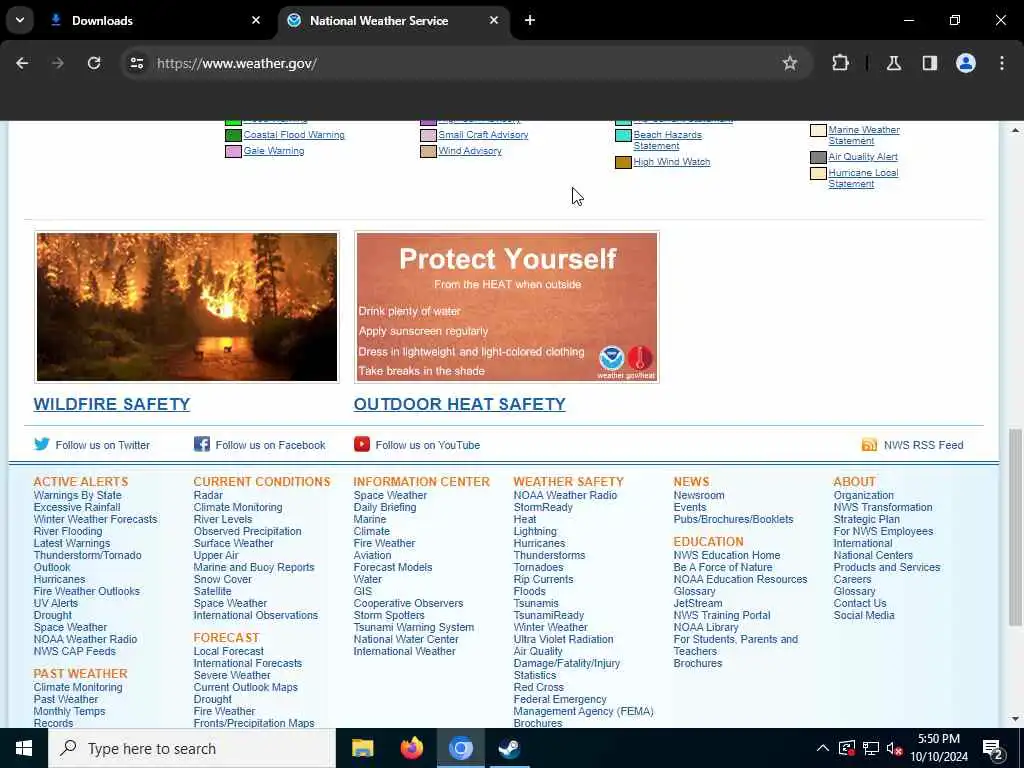
Task: Click the Gale Warning pink swatch
Action: [233, 152]
